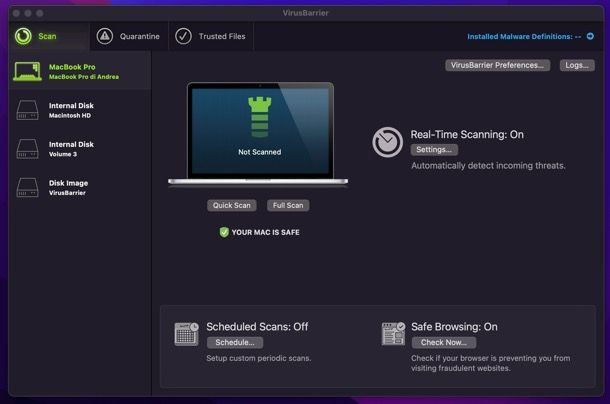Click the laptop screen Not Scanned preview

pyautogui.click(x=260, y=131)
